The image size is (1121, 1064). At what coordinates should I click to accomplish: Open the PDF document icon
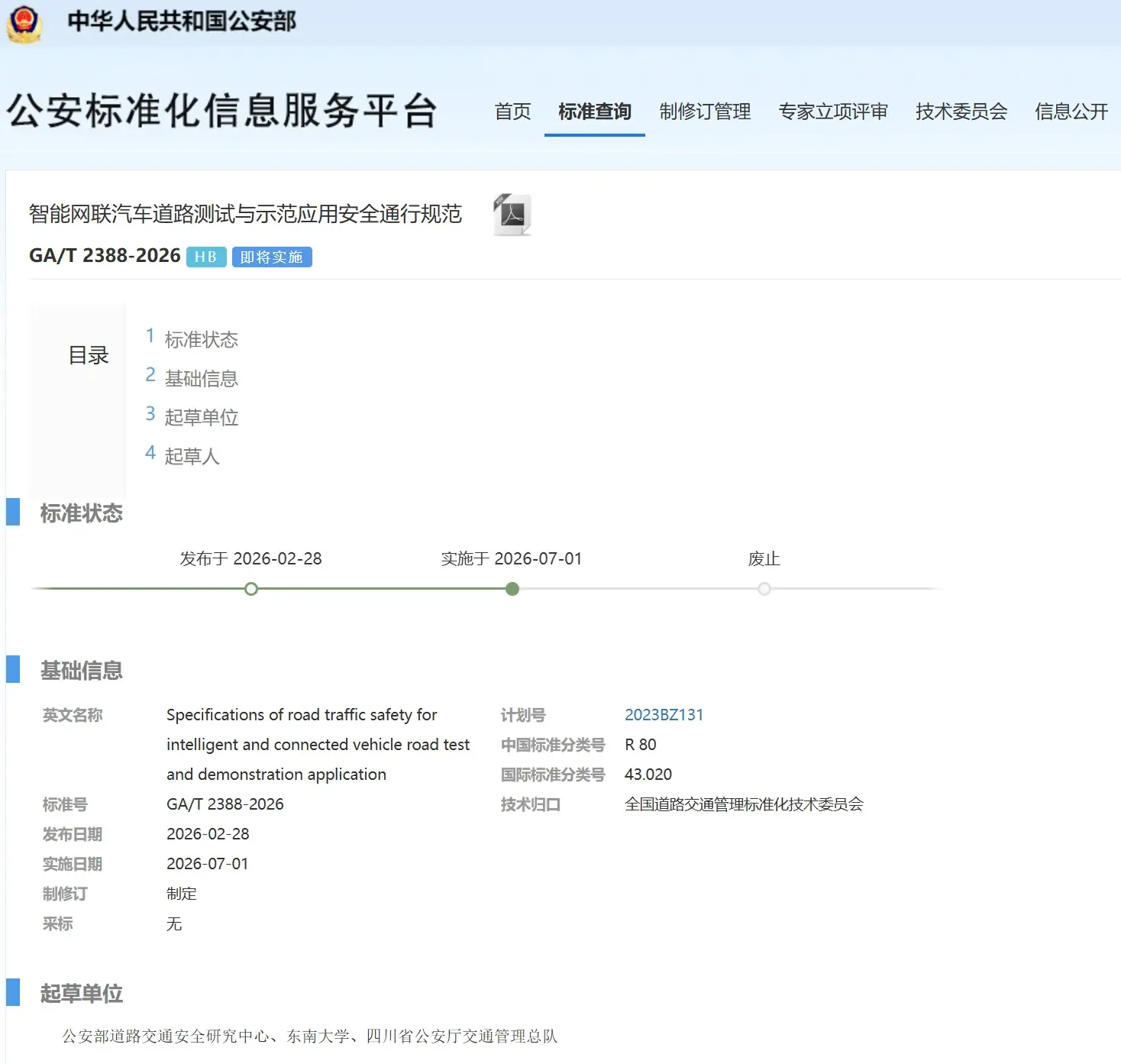point(512,215)
